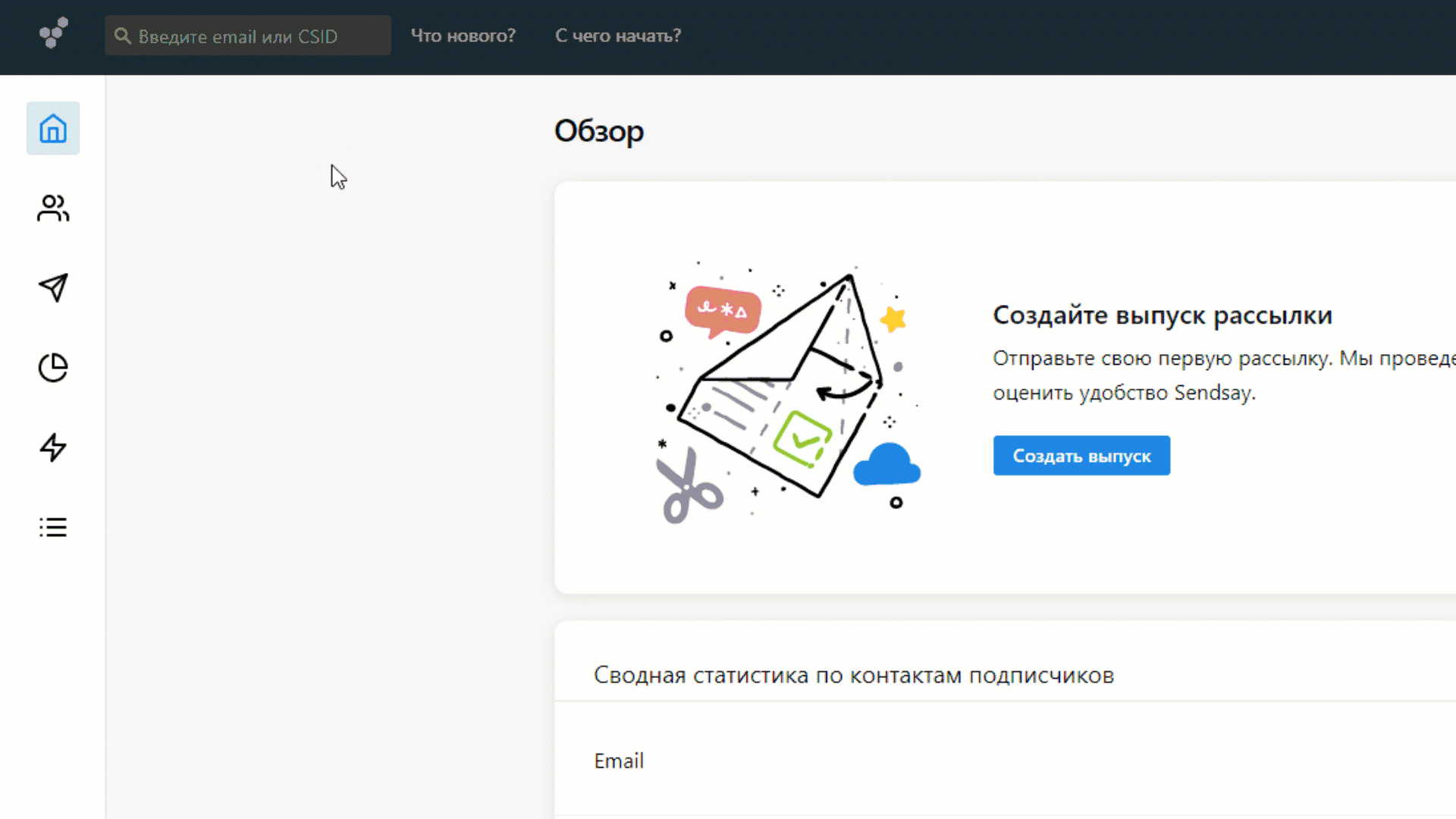The height and width of the screenshot is (819, 1456).
Task: Click the "Сводная статистика по контактам подписчиков" title
Action: coord(853,675)
